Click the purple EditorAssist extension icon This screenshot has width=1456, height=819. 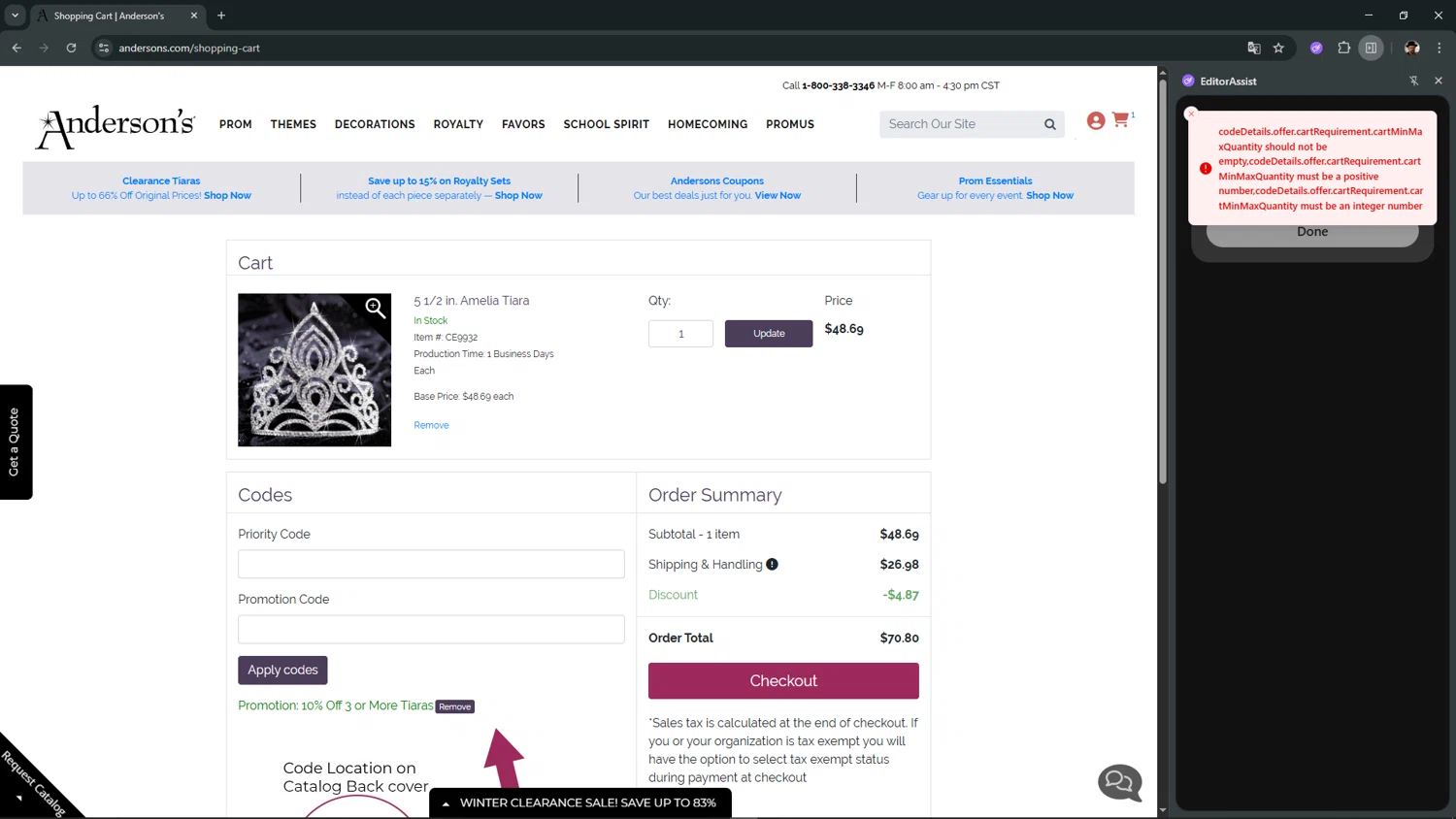(1316, 48)
